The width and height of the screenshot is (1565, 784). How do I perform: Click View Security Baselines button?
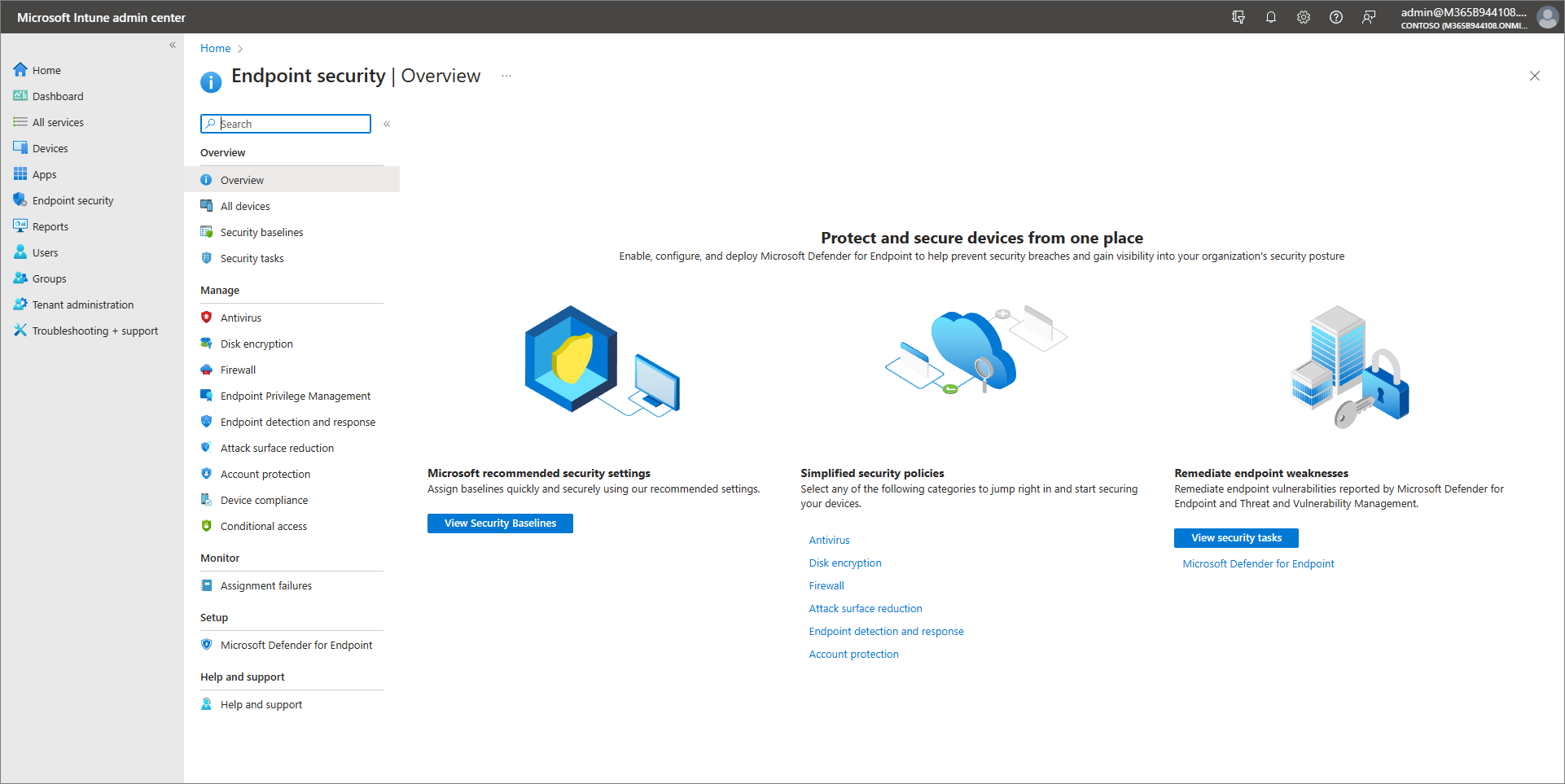coord(500,523)
